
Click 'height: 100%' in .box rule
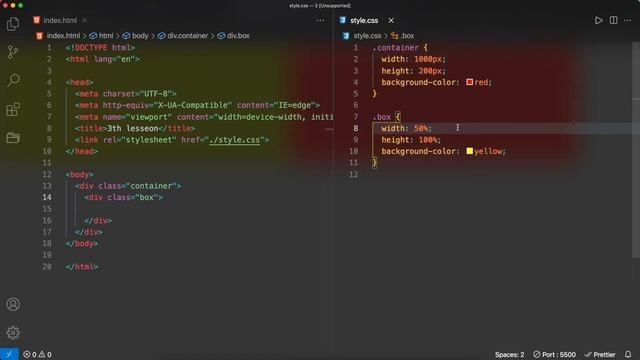(411, 140)
